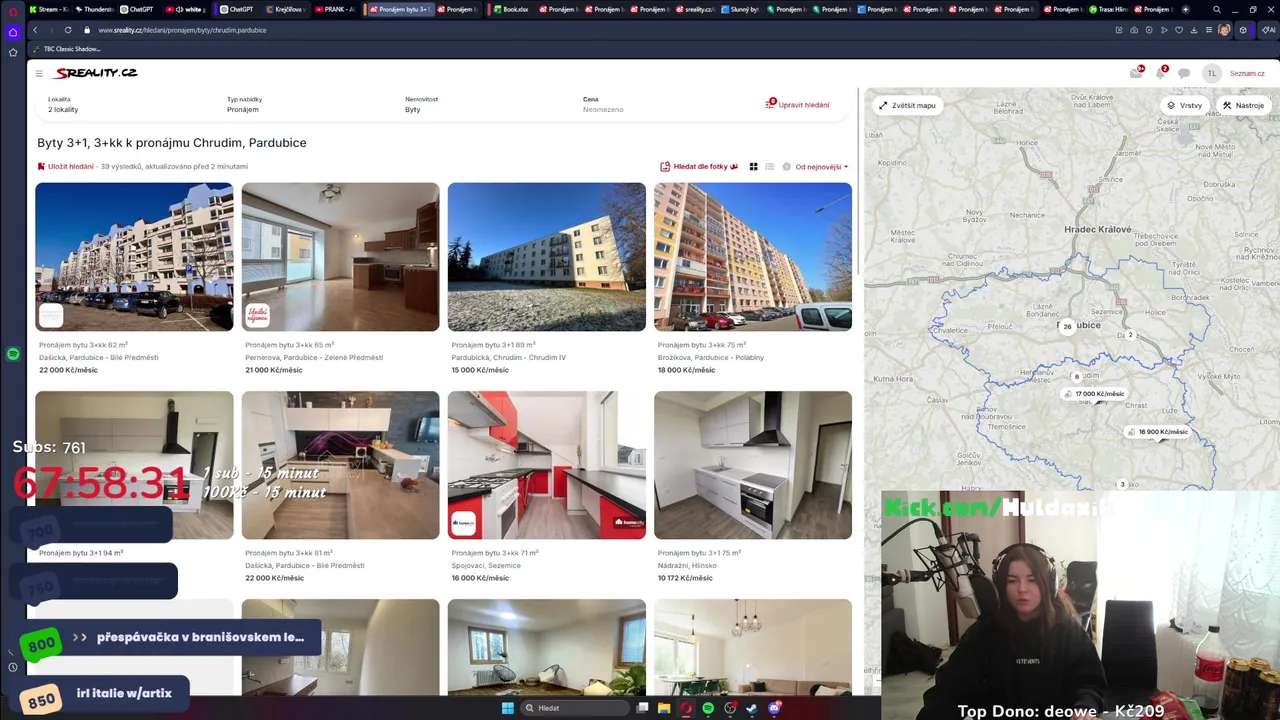Image resolution: width=1280 pixels, height=720 pixels.
Task: Open Task View on the taskbar
Action: pyautogui.click(x=643, y=708)
